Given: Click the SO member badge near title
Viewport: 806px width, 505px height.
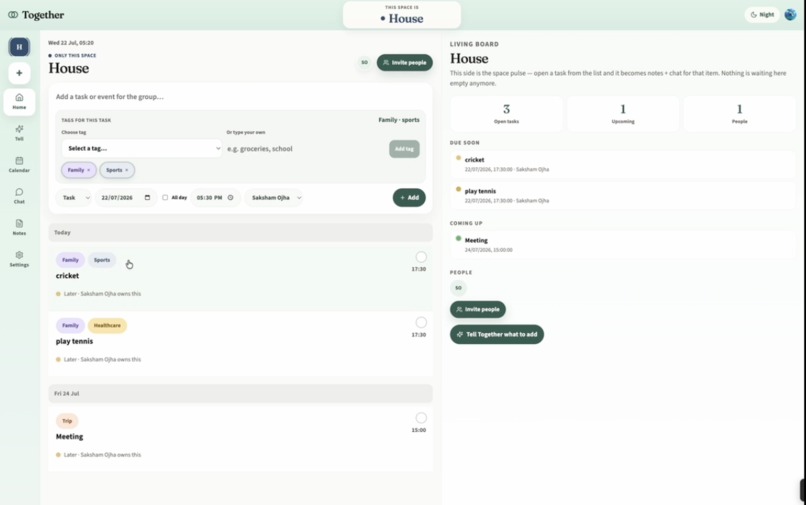Looking at the screenshot, I should 364,63.
